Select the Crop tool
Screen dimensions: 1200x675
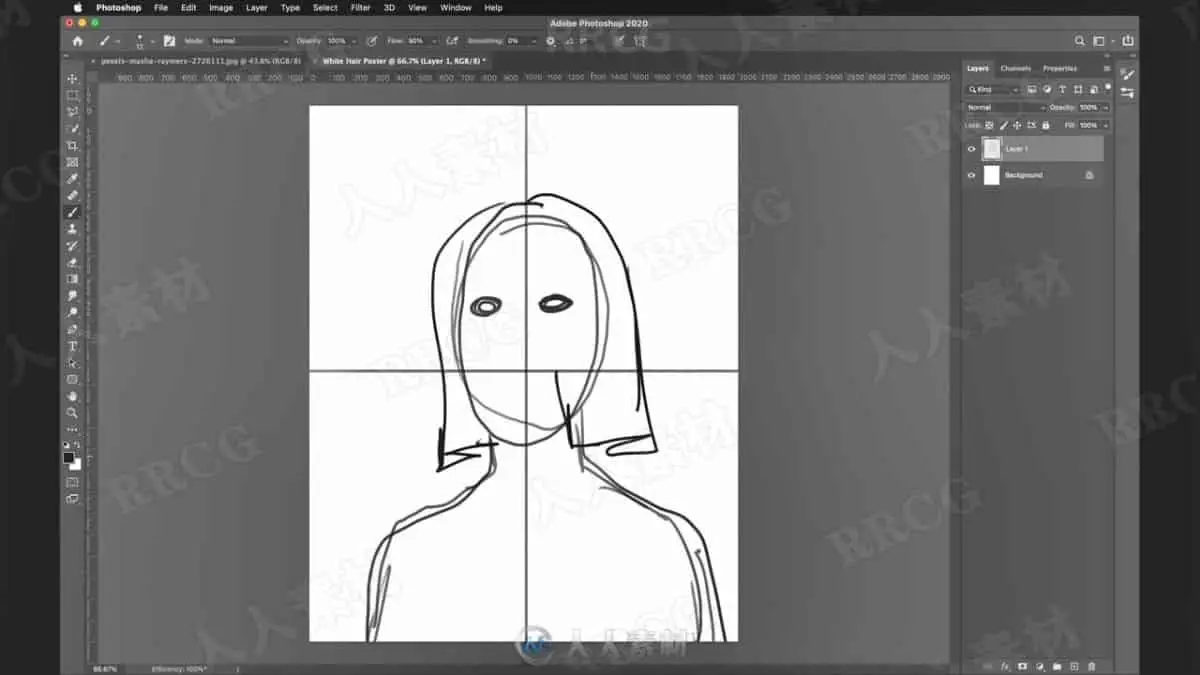click(72, 146)
